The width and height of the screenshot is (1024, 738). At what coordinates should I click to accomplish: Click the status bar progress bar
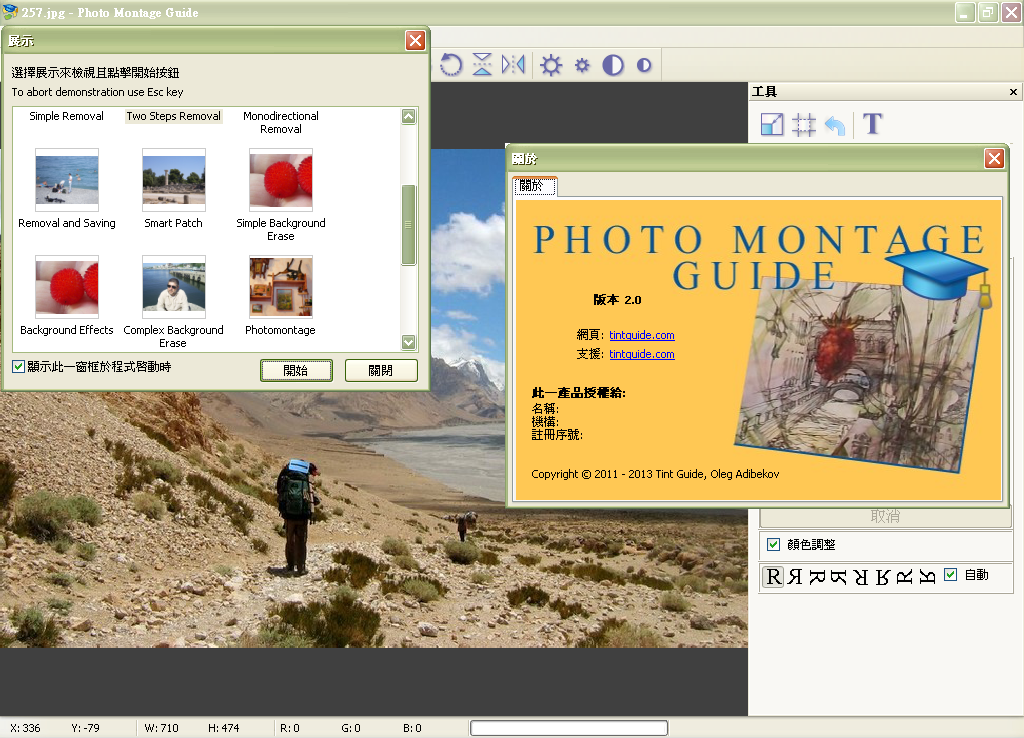point(569,728)
